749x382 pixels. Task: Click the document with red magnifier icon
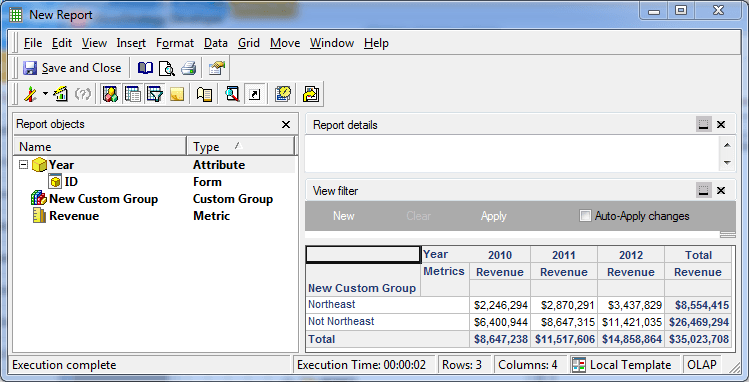pyautogui.click(x=232, y=94)
